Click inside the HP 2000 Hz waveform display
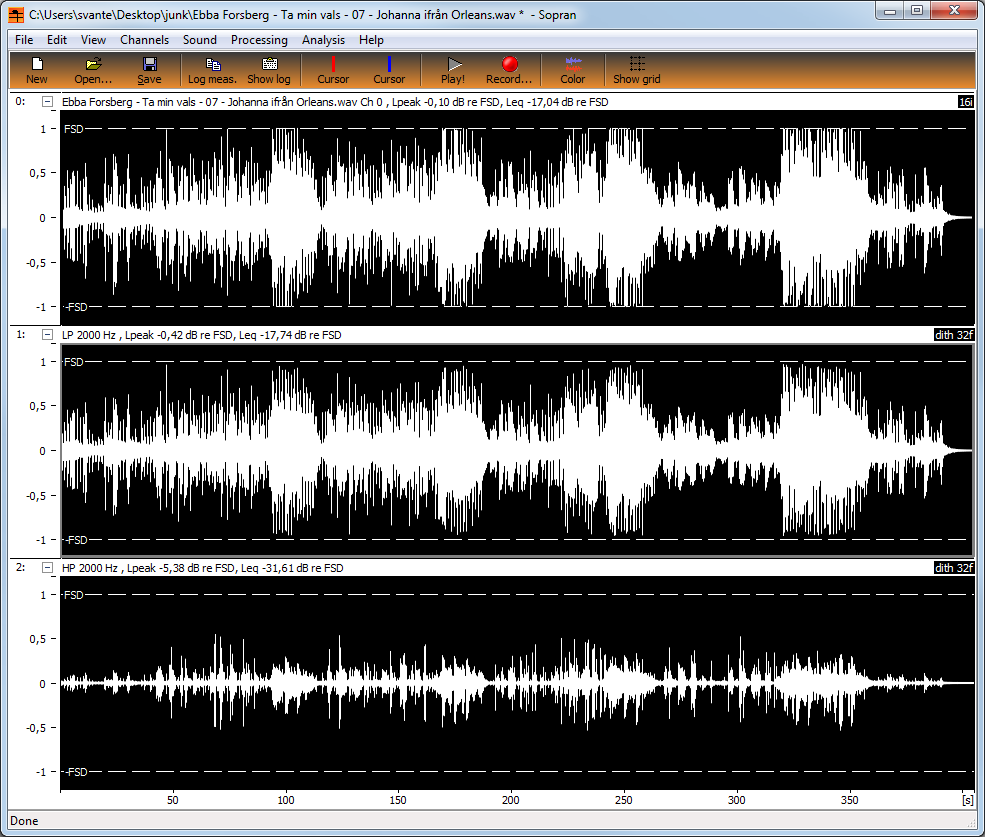 [x=517, y=683]
